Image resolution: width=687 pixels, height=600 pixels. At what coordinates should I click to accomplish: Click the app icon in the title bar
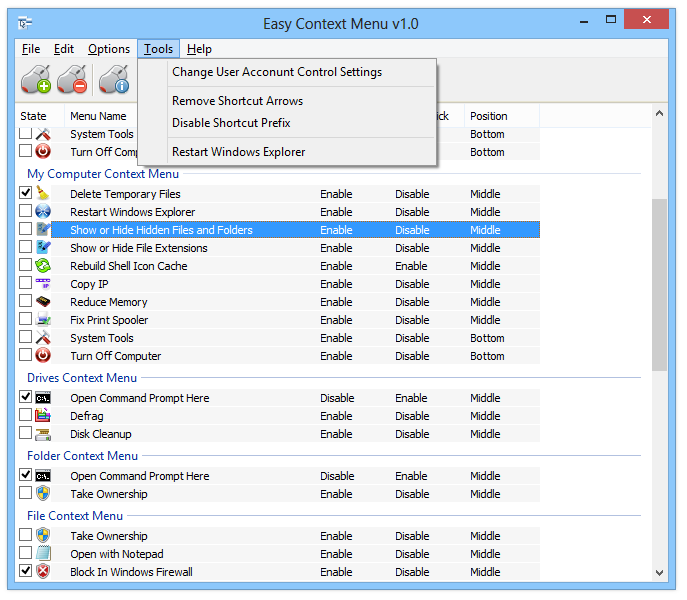click(x=25, y=22)
